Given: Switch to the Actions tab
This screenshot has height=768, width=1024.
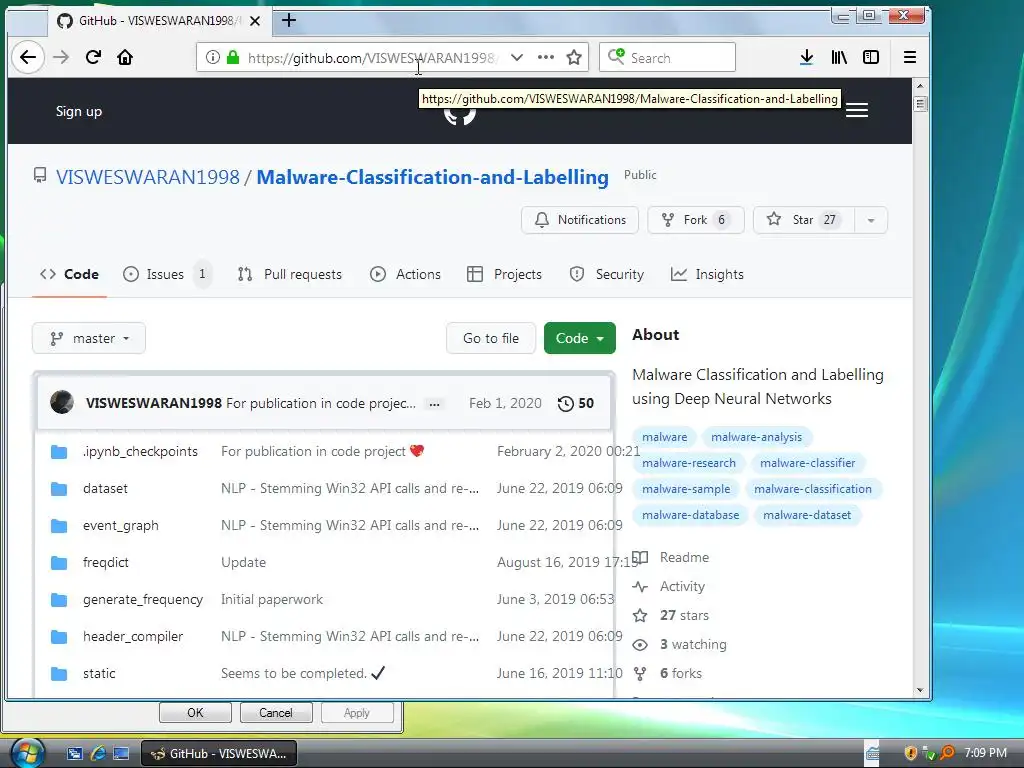Looking at the screenshot, I should tap(406, 274).
